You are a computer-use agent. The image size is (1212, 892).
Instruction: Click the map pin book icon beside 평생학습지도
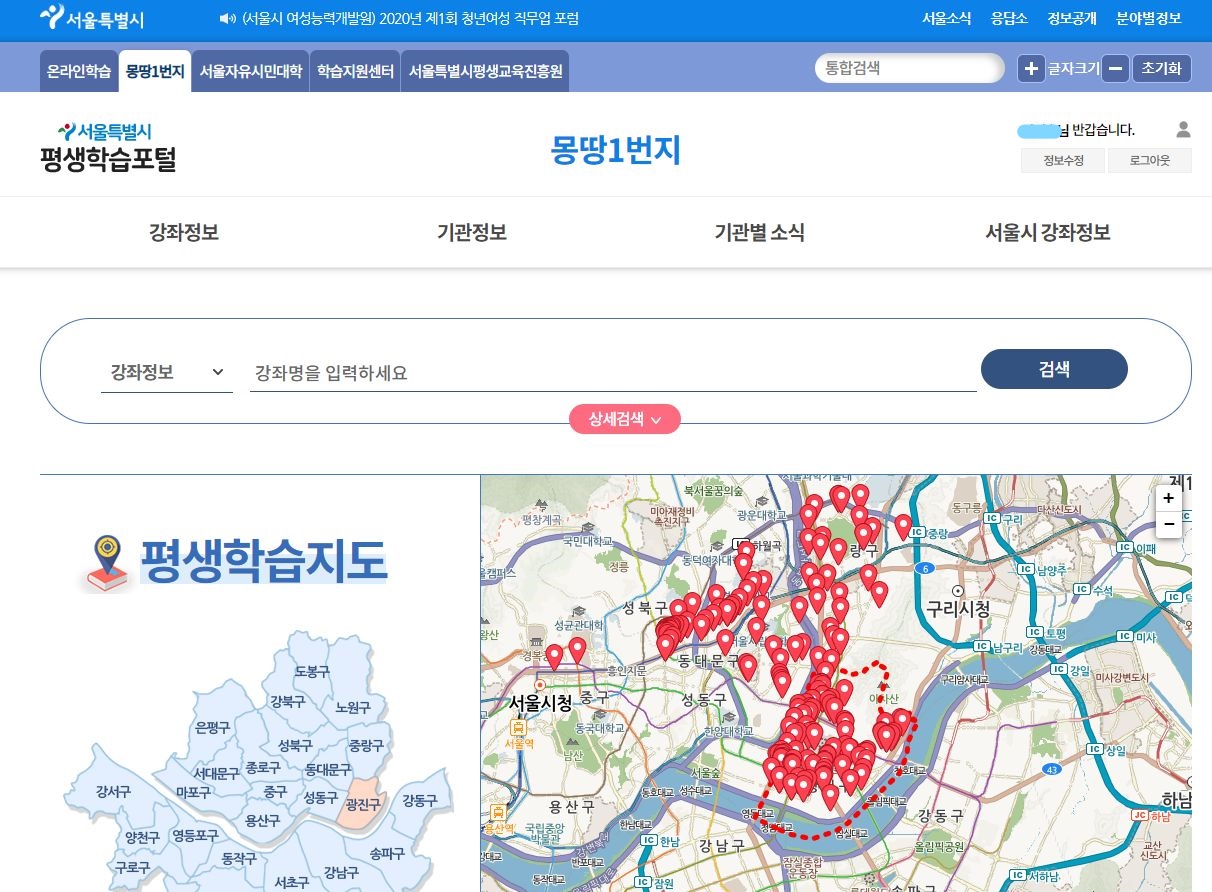click(108, 563)
